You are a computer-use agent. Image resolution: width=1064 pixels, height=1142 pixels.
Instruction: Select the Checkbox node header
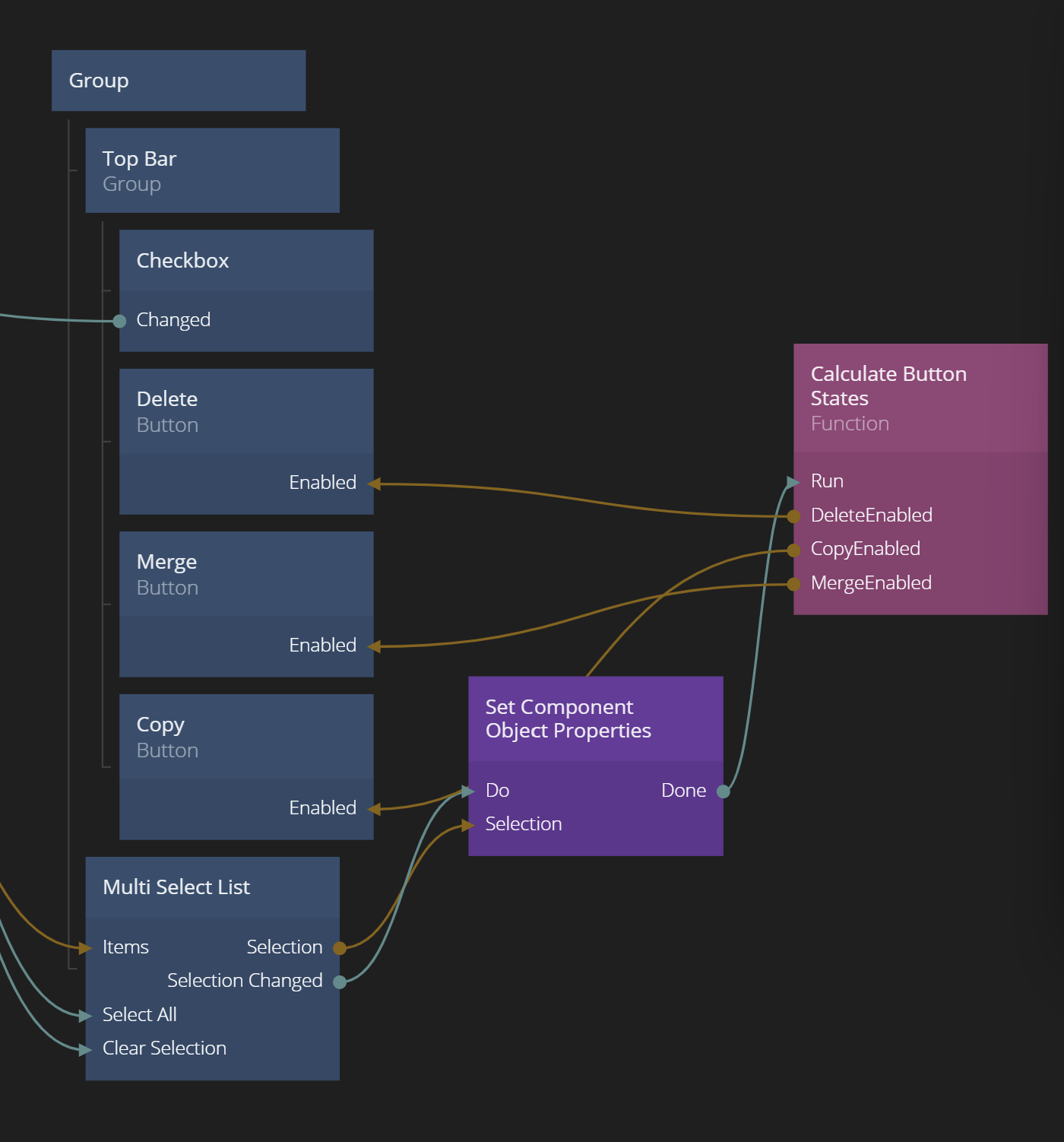pyautogui.click(x=245, y=261)
